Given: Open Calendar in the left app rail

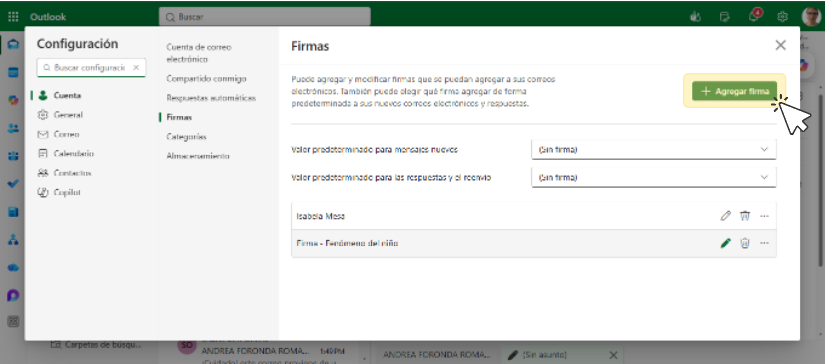Looking at the screenshot, I should point(13,72).
